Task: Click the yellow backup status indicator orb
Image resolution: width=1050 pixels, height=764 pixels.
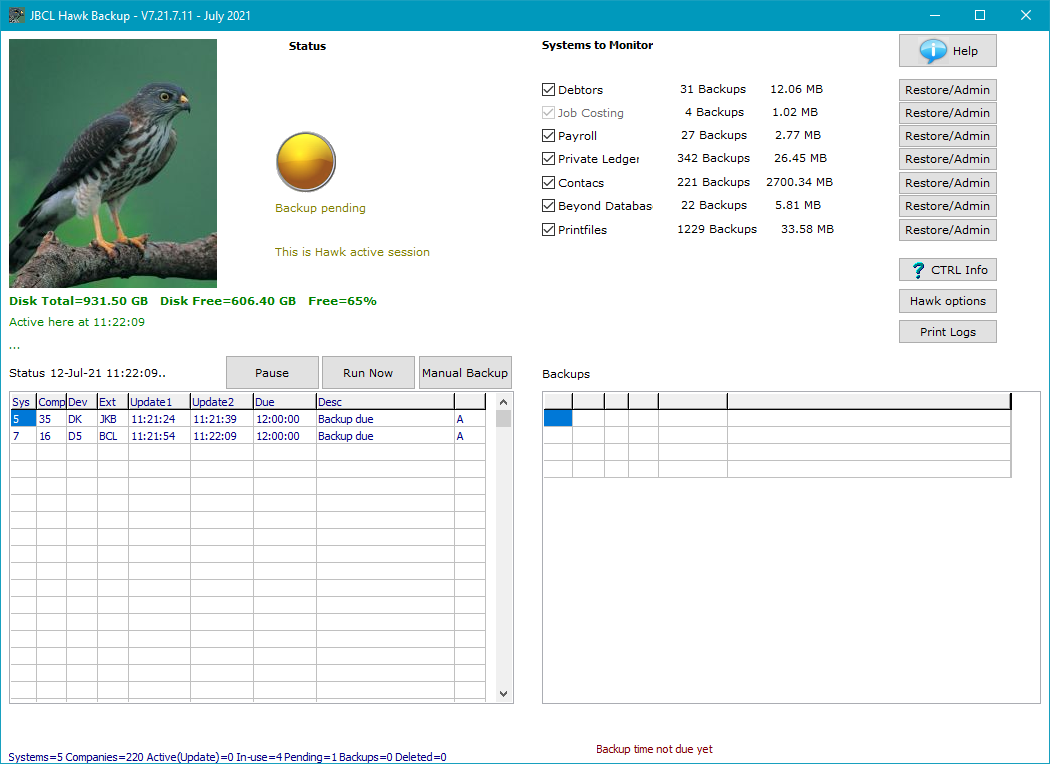Action: coord(305,161)
